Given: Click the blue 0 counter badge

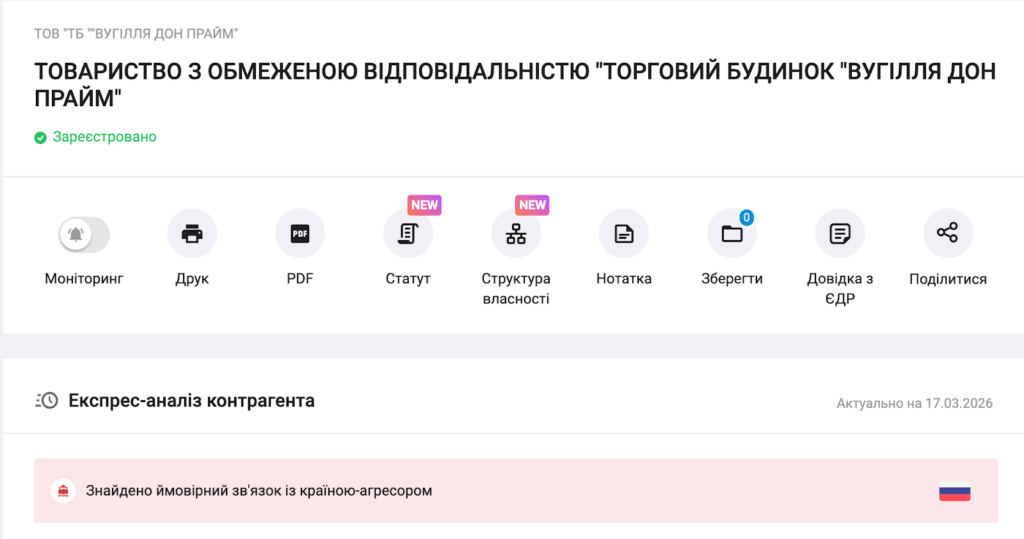Looking at the screenshot, I should click(x=746, y=217).
